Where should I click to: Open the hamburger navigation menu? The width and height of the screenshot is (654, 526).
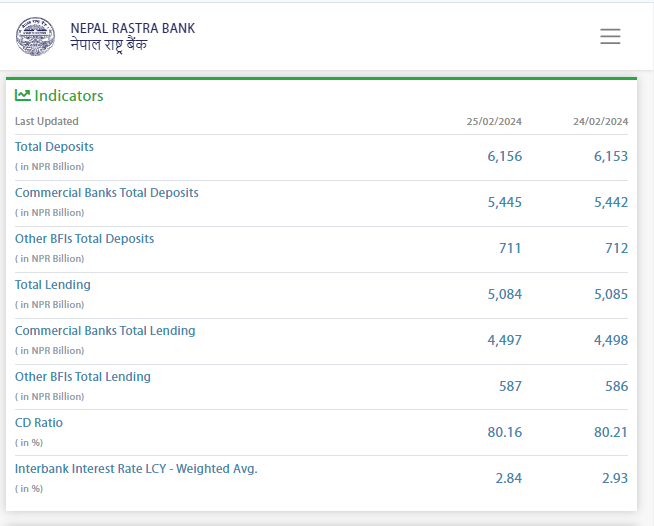610,37
